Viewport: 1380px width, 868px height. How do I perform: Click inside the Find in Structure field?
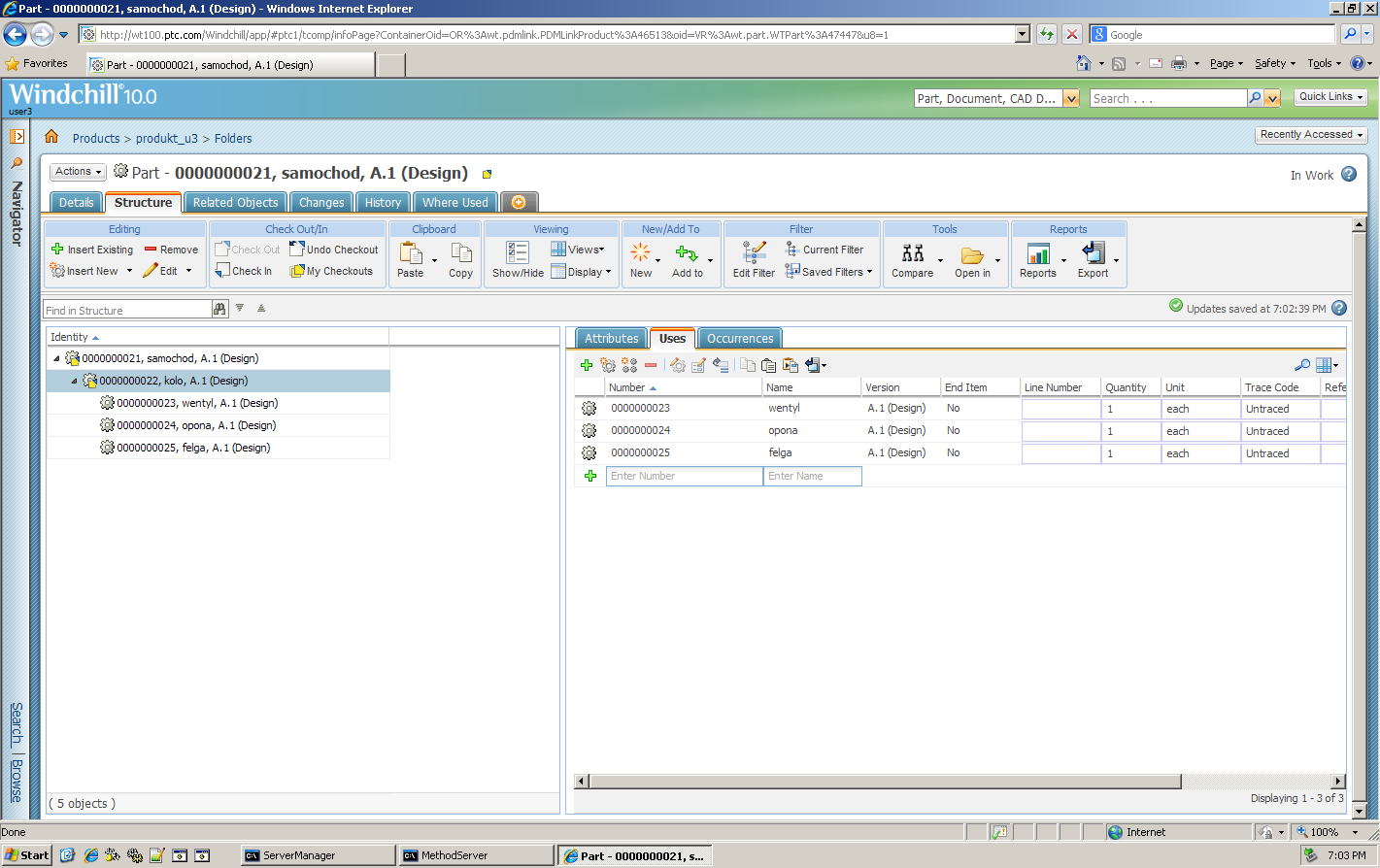127,310
